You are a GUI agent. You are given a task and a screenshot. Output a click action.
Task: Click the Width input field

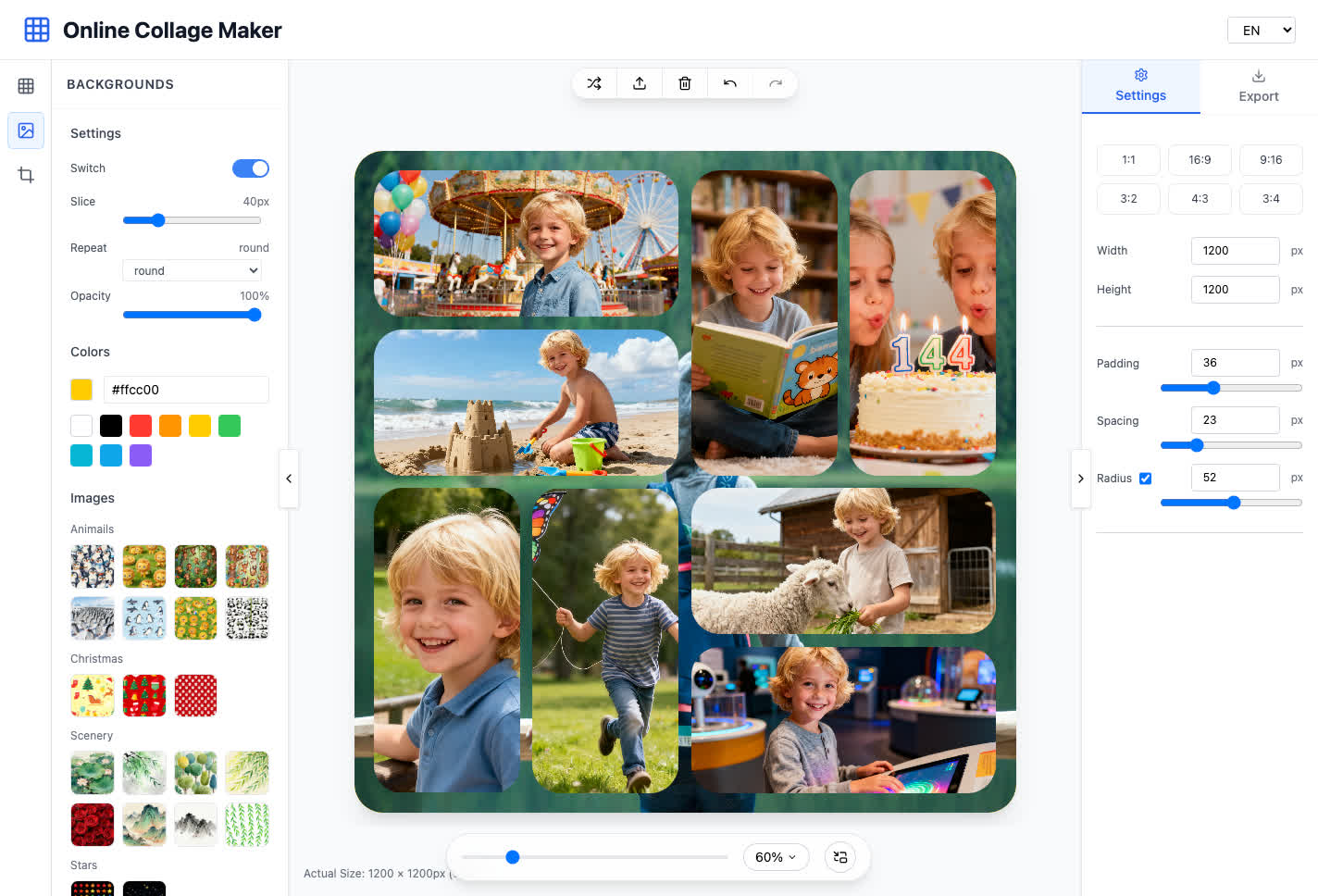[x=1235, y=251]
